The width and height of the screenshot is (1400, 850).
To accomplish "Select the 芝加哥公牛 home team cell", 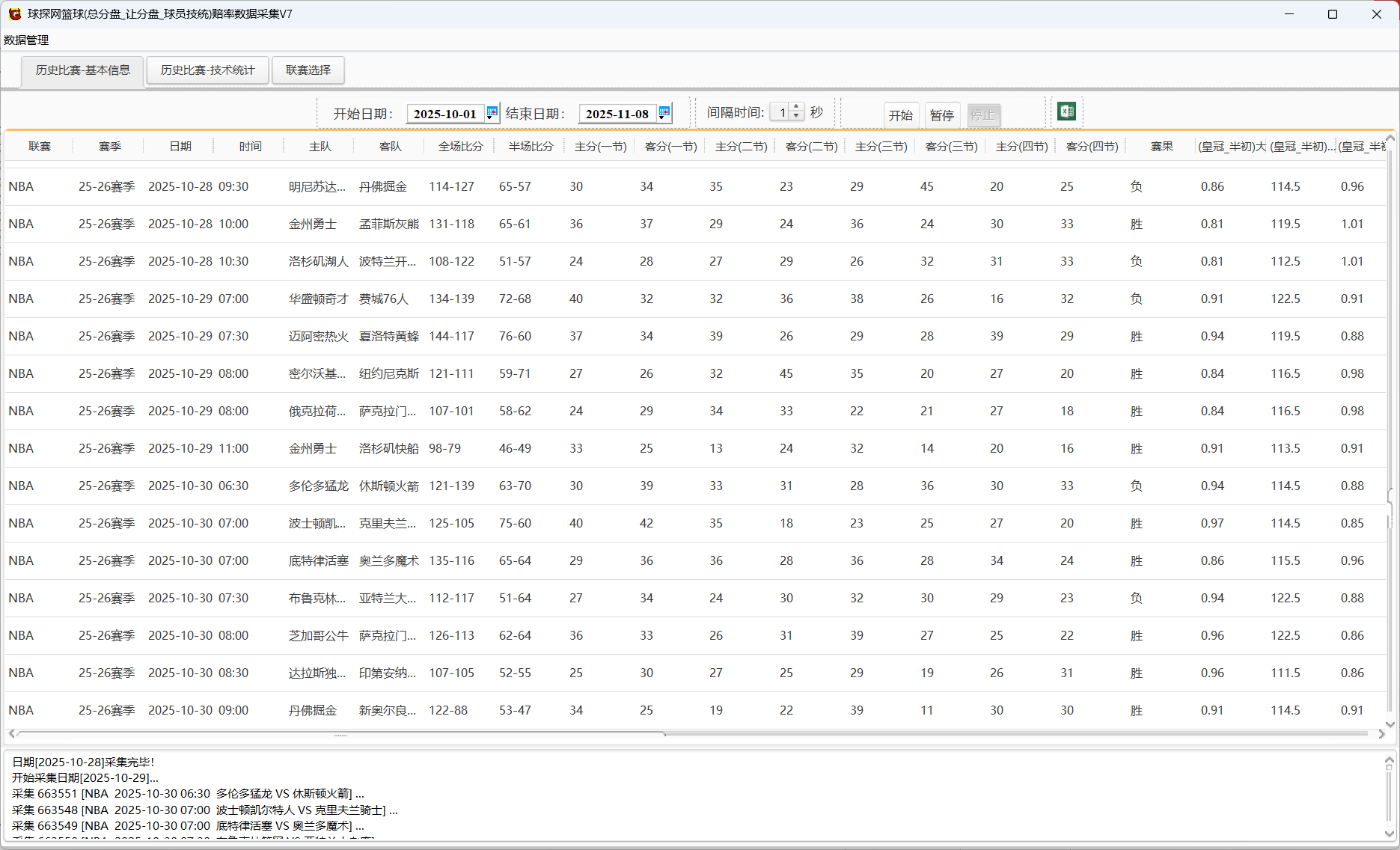I will point(319,635).
